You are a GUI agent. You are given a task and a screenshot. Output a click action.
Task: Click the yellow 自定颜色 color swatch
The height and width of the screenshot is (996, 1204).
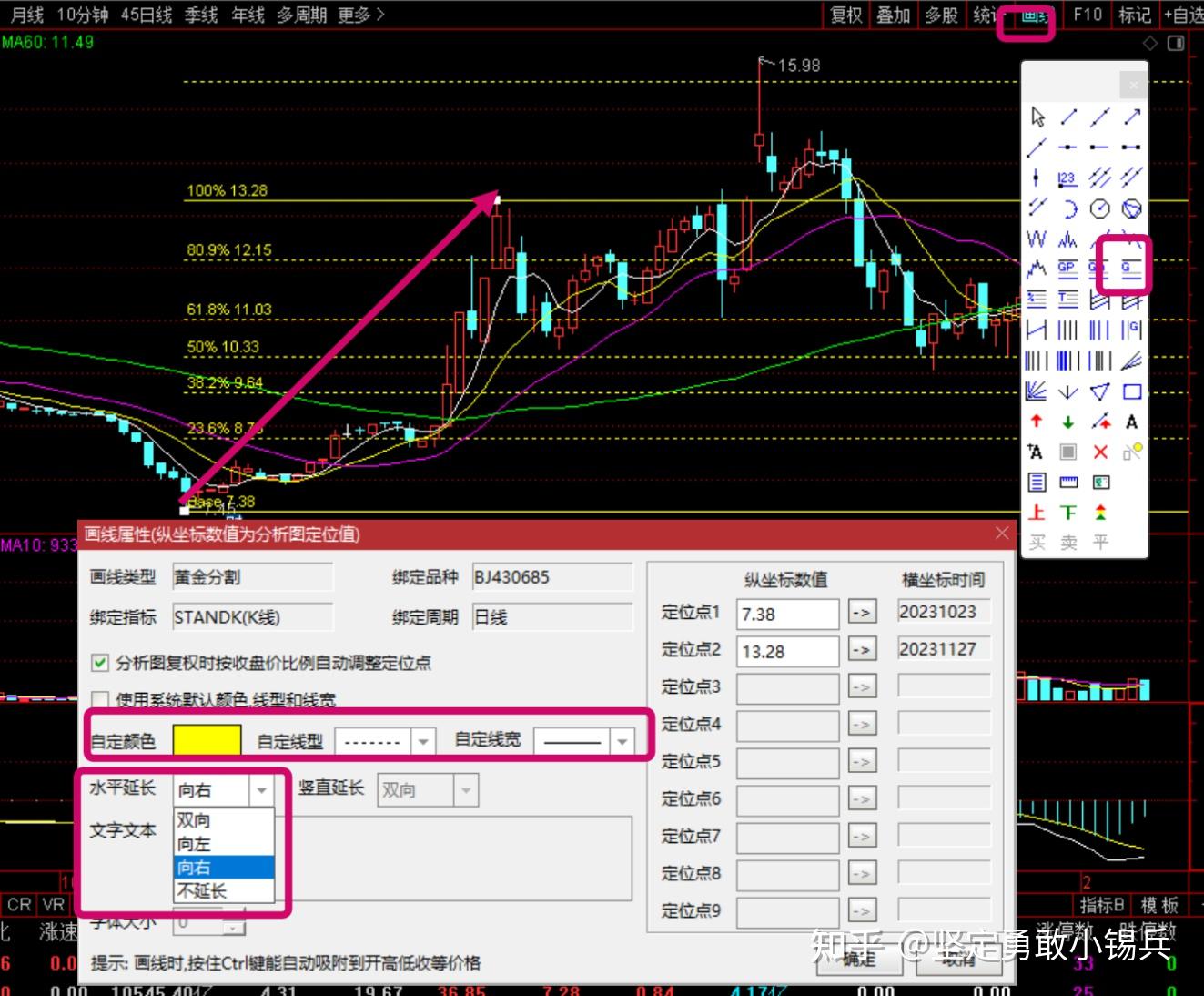point(207,738)
